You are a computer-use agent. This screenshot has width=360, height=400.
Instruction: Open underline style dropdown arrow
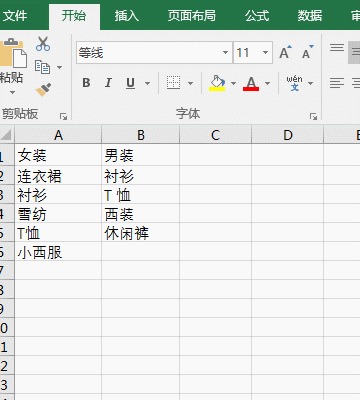[147, 83]
